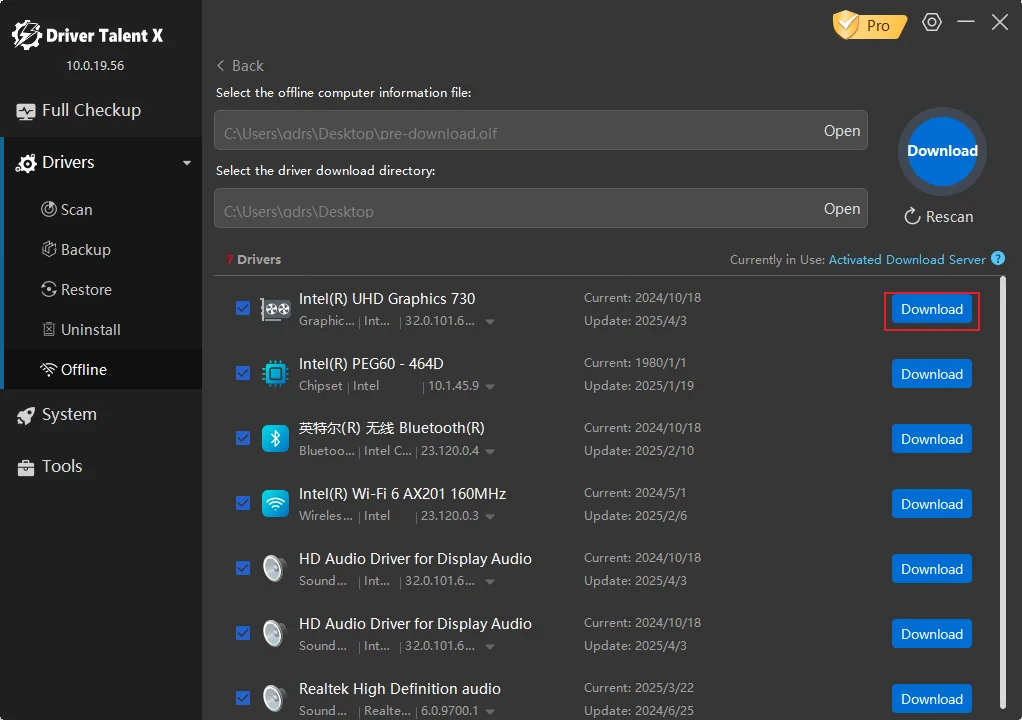Click the Full Checkup monitor icon
The width and height of the screenshot is (1022, 720).
point(26,111)
